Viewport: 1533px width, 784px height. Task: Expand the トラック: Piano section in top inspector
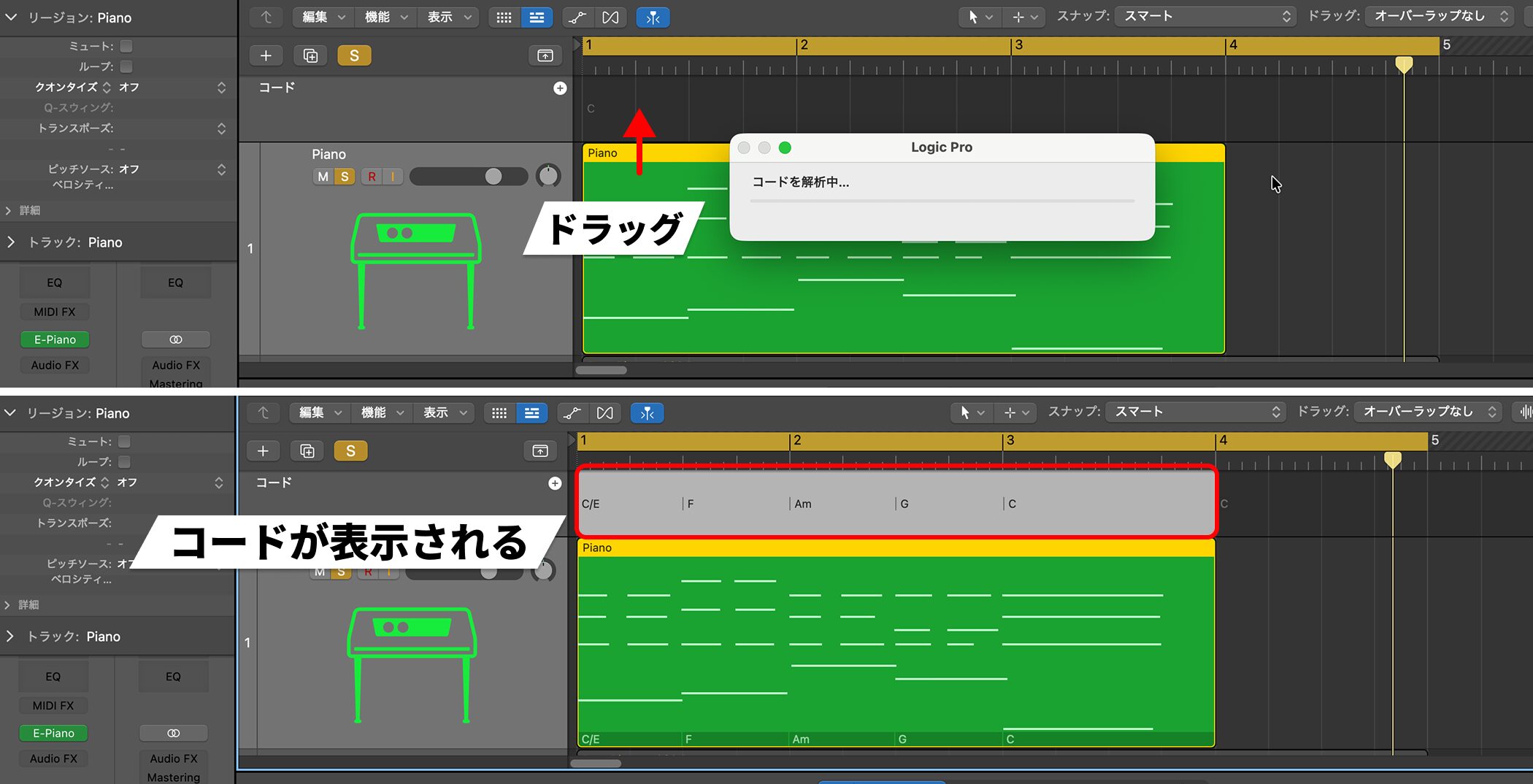click(x=11, y=242)
